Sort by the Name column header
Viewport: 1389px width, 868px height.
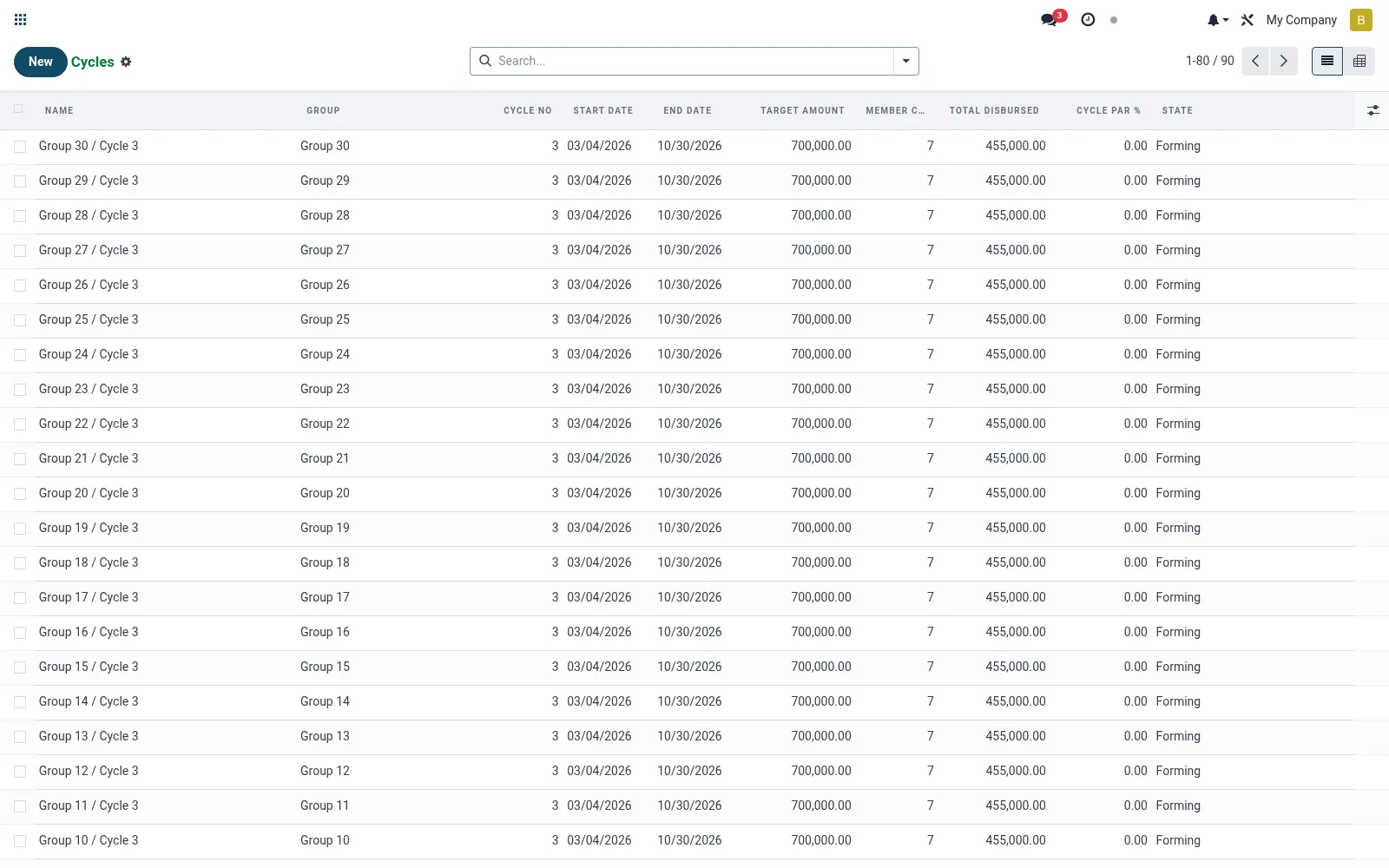point(59,110)
